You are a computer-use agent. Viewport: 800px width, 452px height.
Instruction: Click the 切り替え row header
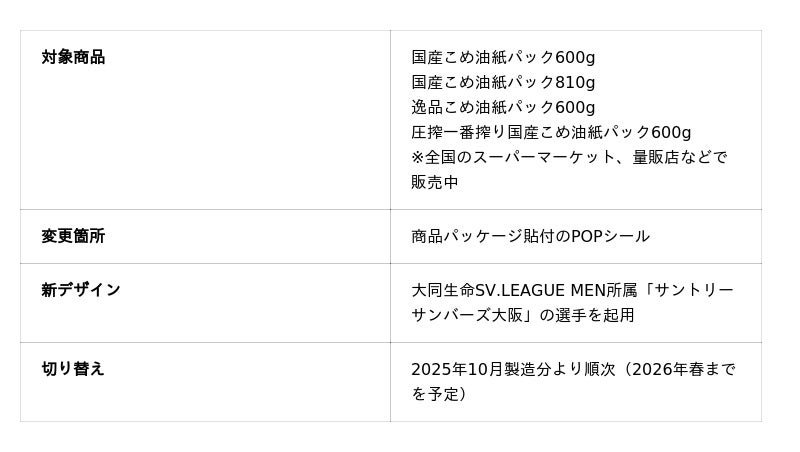pos(73,369)
